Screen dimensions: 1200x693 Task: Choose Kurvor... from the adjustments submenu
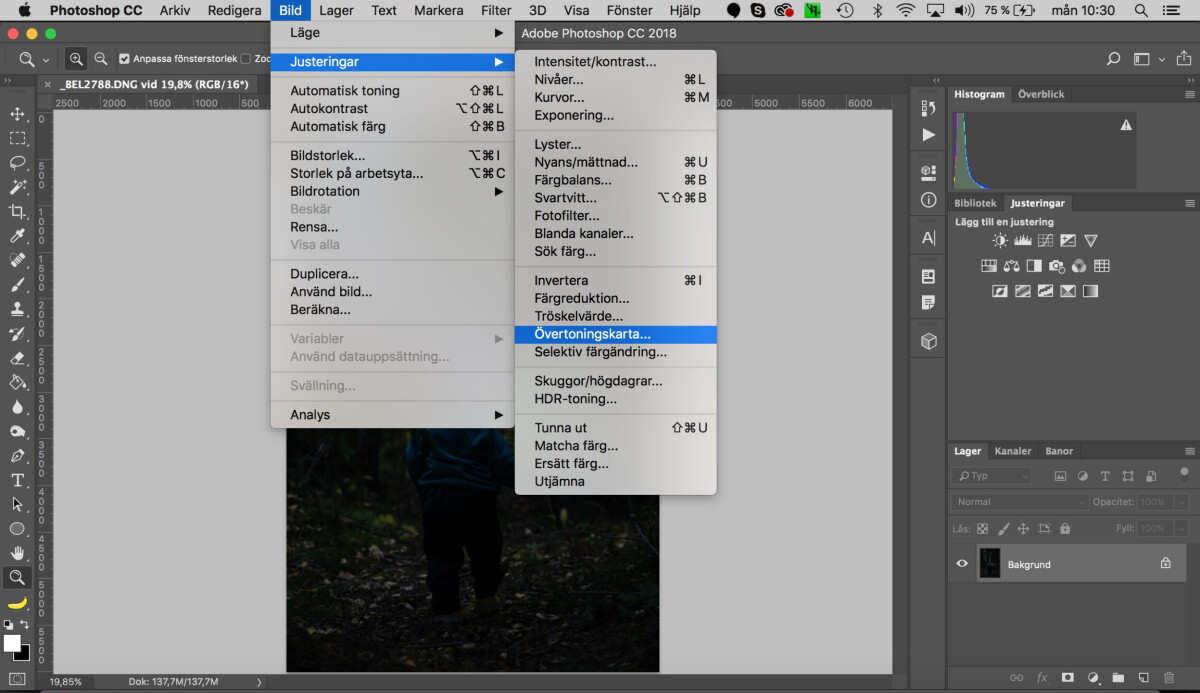click(616, 97)
